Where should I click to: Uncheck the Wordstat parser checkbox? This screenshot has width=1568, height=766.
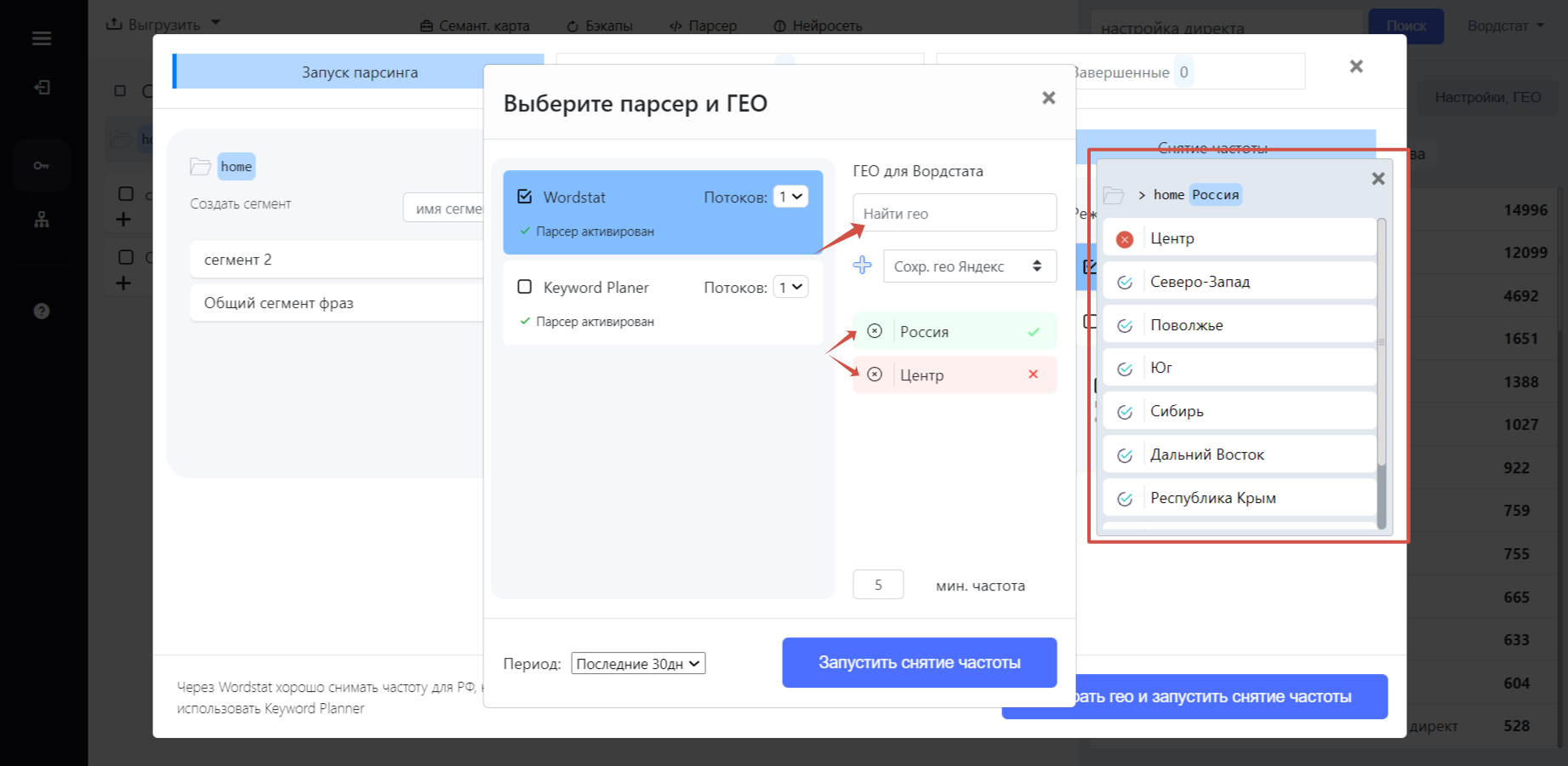tap(525, 197)
